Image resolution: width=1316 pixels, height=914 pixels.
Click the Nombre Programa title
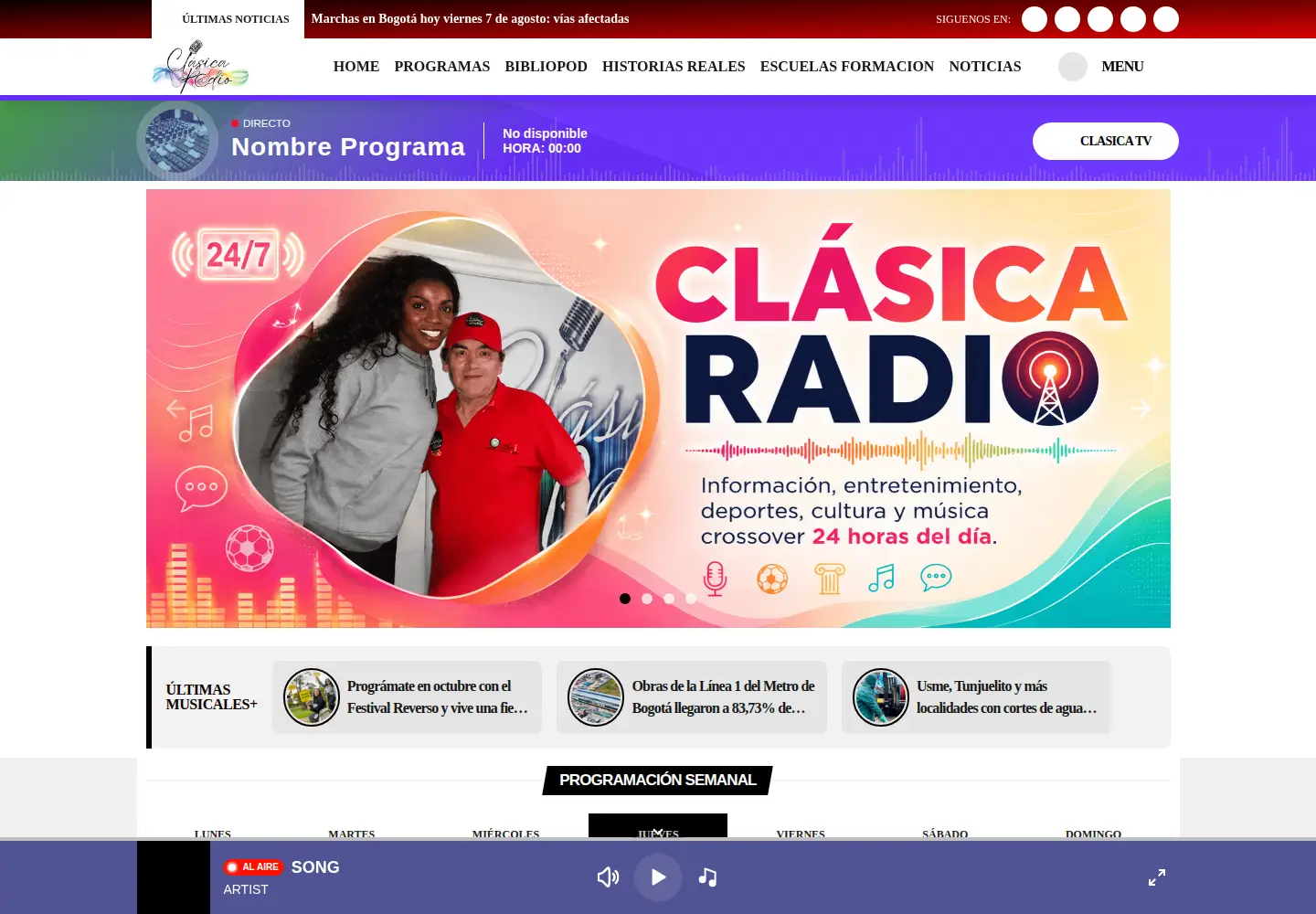click(348, 147)
